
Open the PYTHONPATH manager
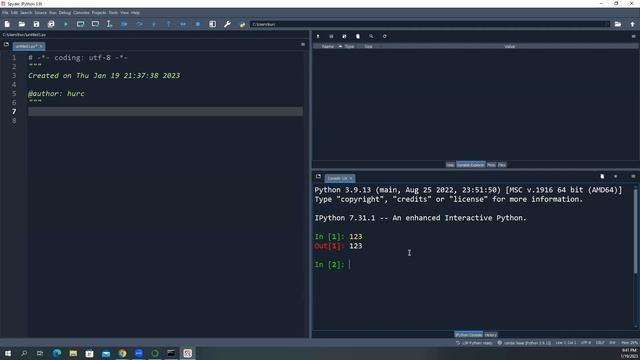pyautogui.click(x=242, y=24)
